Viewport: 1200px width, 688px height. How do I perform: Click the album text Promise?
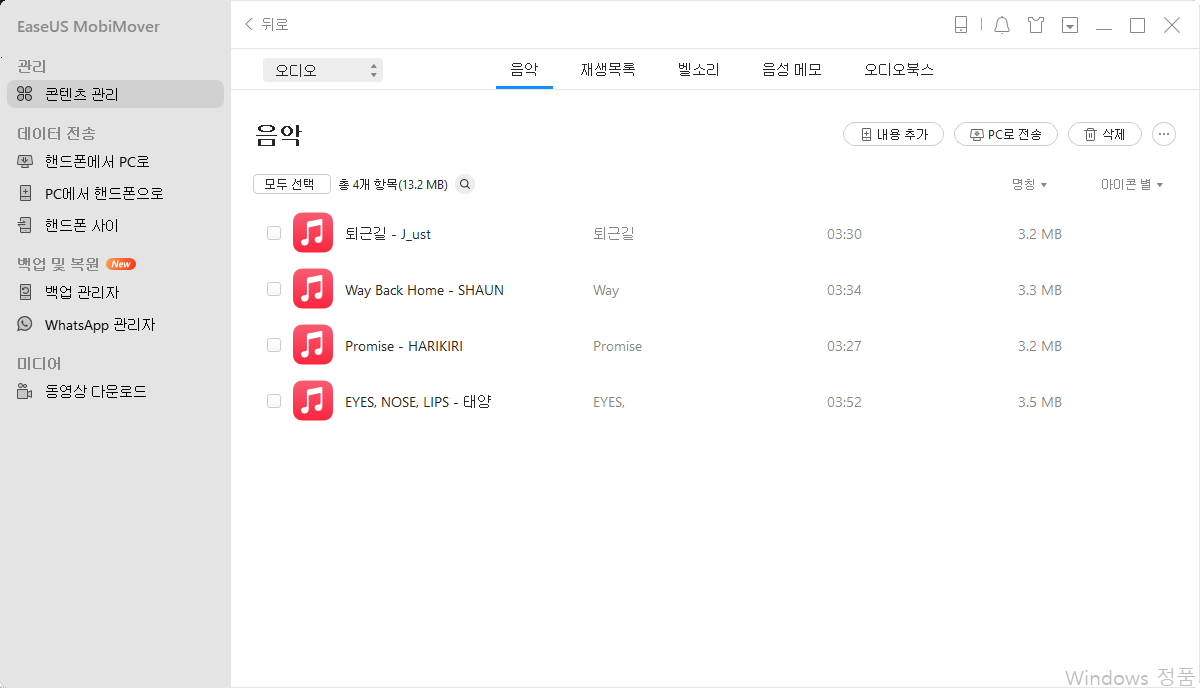[618, 346]
